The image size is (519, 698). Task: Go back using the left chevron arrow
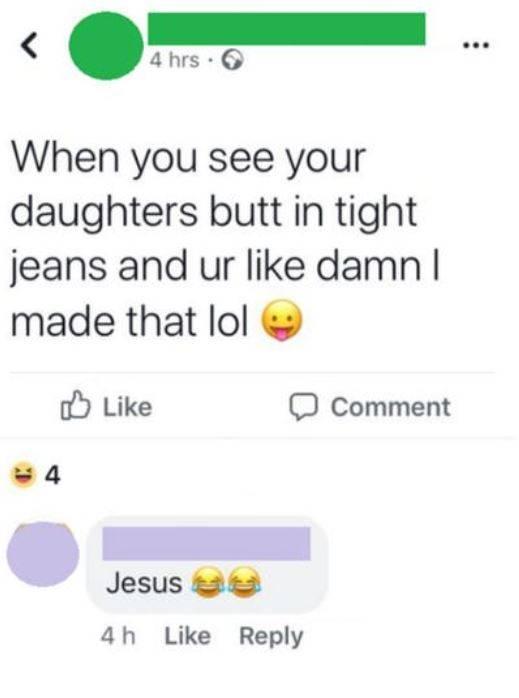coord(29,46)
